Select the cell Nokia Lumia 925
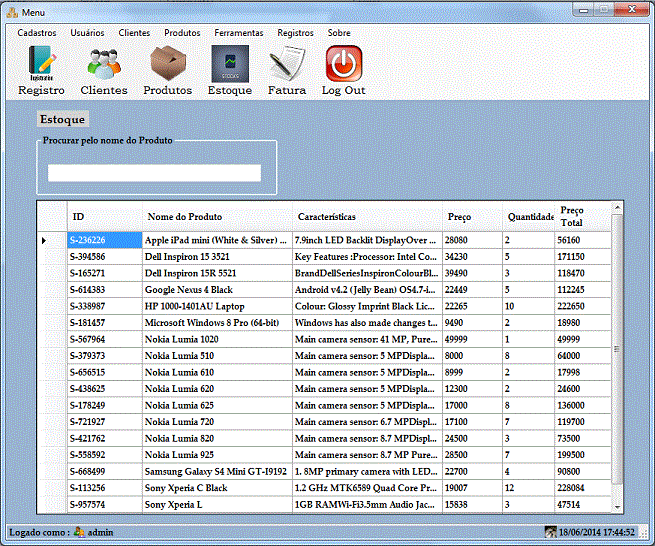Image resolution: width=655 pixels, height=546 pixels. [x=217, y=455]
